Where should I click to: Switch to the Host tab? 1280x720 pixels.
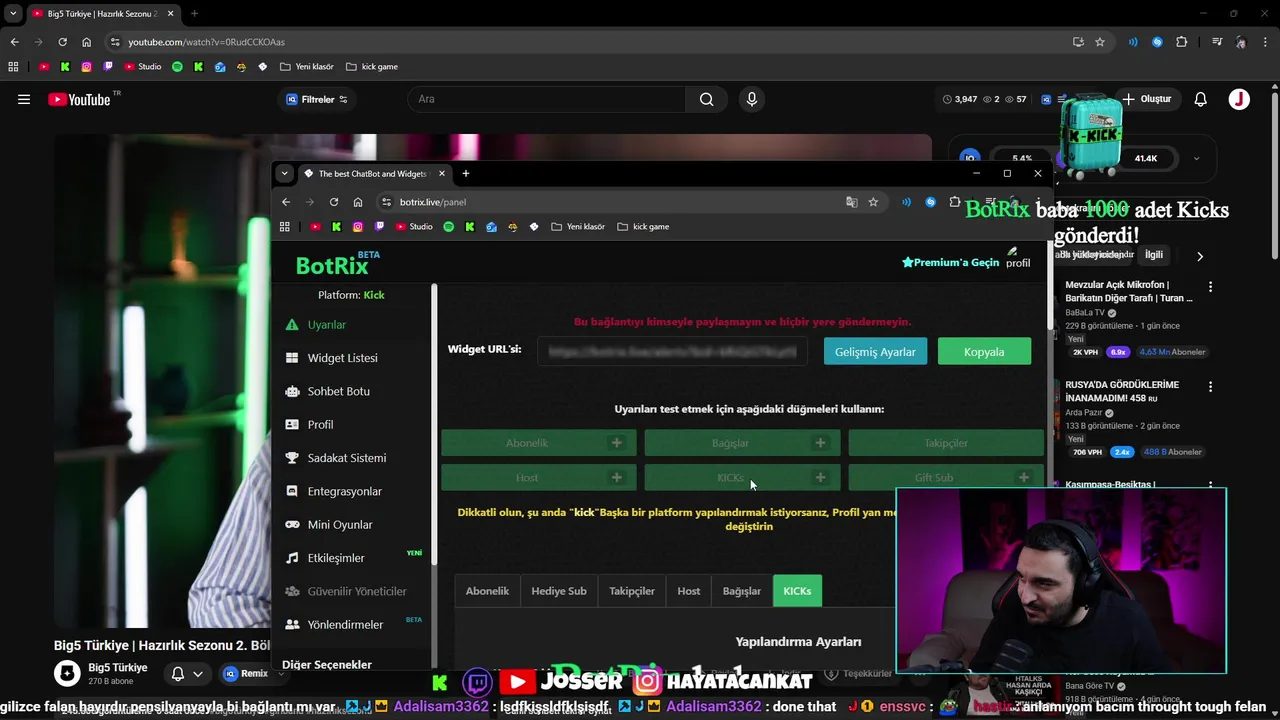tap(689, 591)
